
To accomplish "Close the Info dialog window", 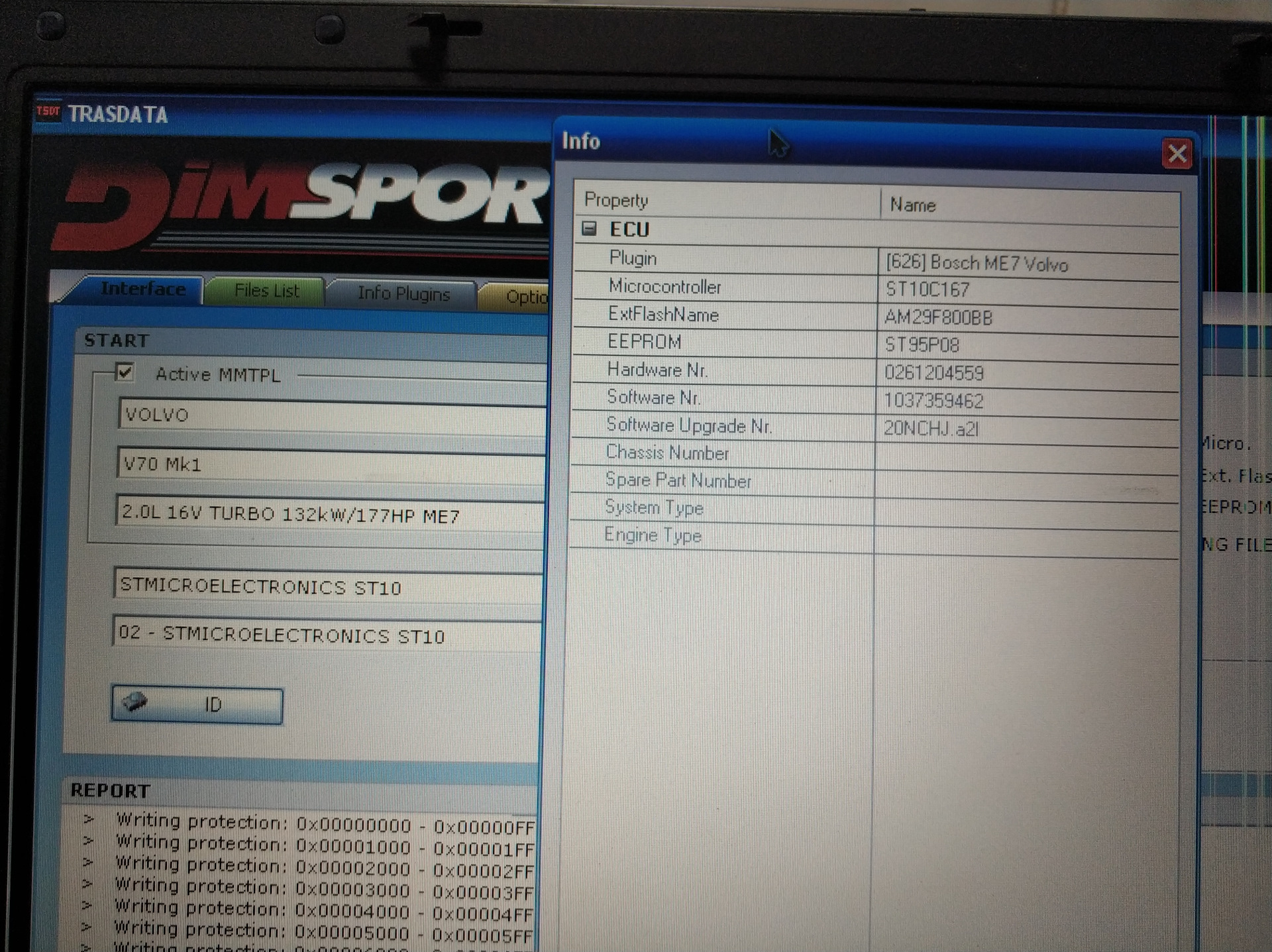I will [1177, 154].
